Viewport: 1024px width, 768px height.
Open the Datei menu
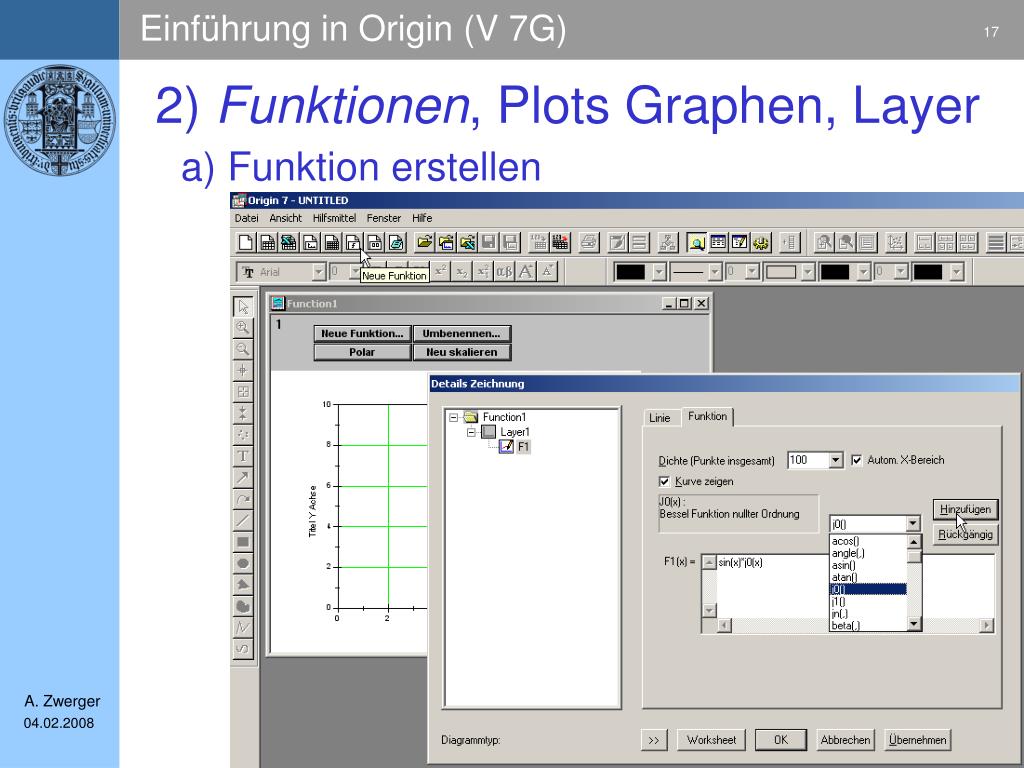(x=246, y=218)
